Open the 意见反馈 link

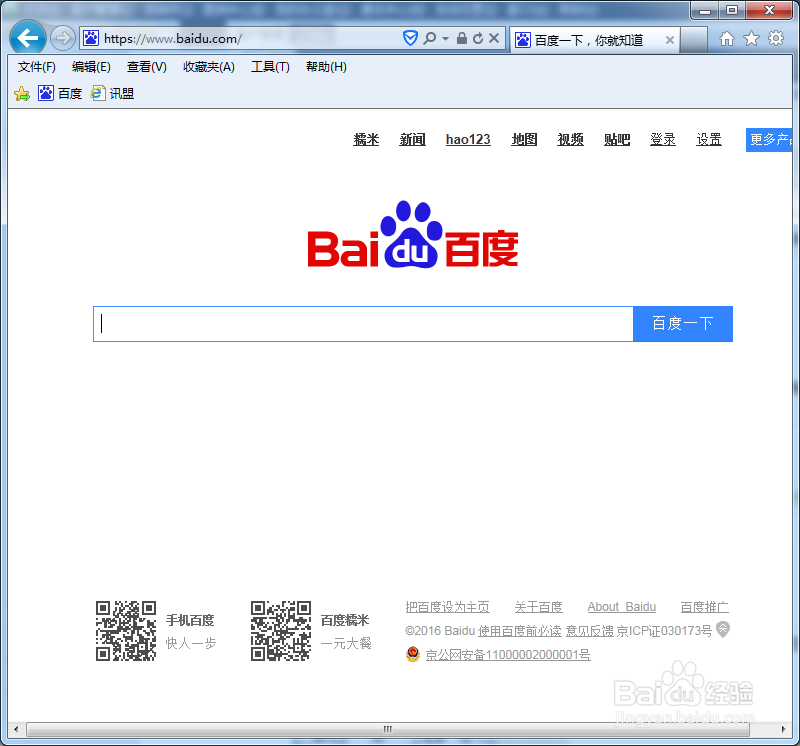pos(590,631)
